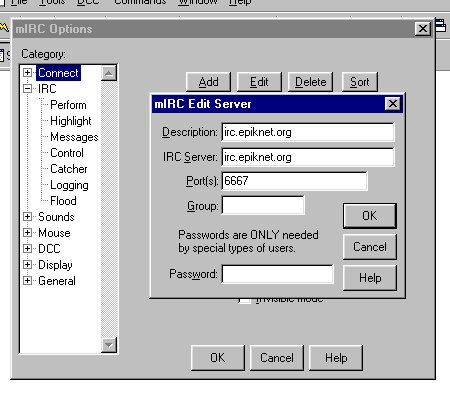Open the Window menu
This screenshot has height=396, width=450.
point(198,2)
